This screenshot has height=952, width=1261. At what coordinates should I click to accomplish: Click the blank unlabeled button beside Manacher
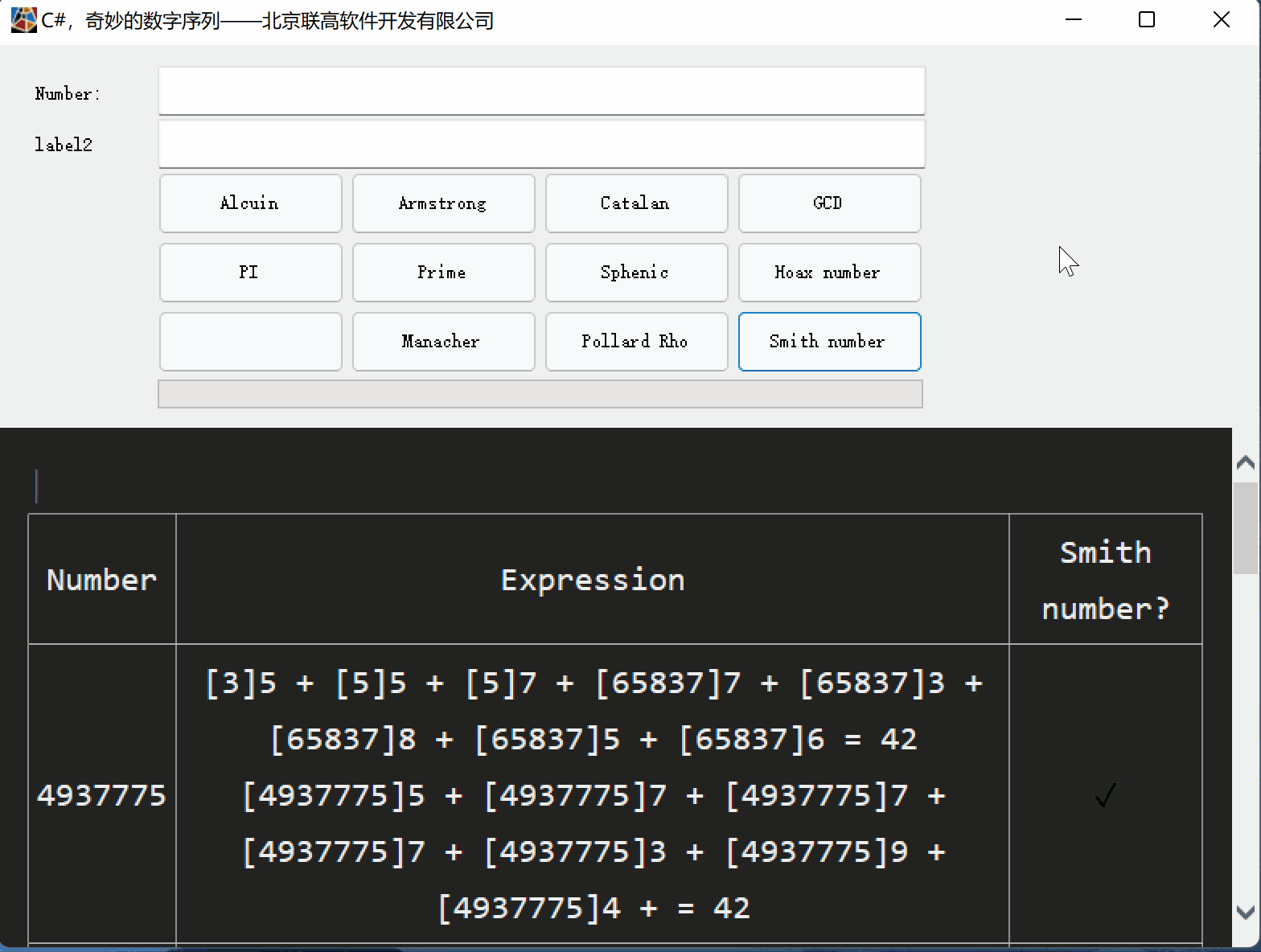(x=250, y=342)
